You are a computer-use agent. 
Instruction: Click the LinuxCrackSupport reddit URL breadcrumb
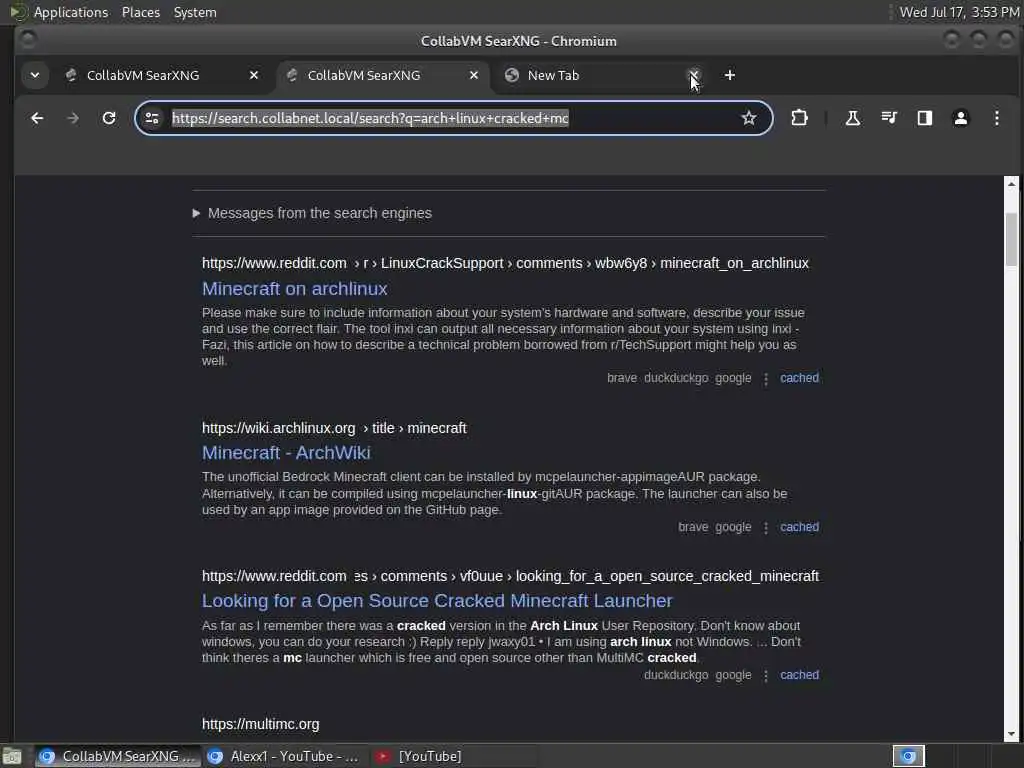505,263
